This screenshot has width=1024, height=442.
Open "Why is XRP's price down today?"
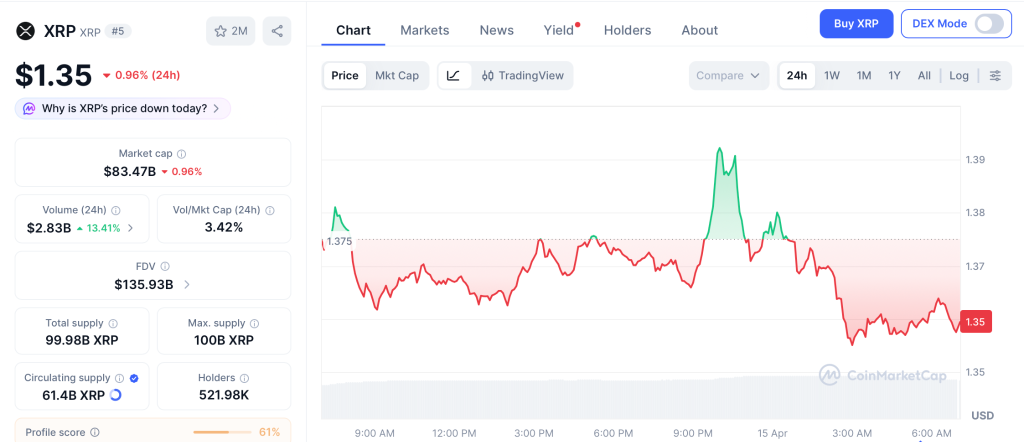click(123, 108)
